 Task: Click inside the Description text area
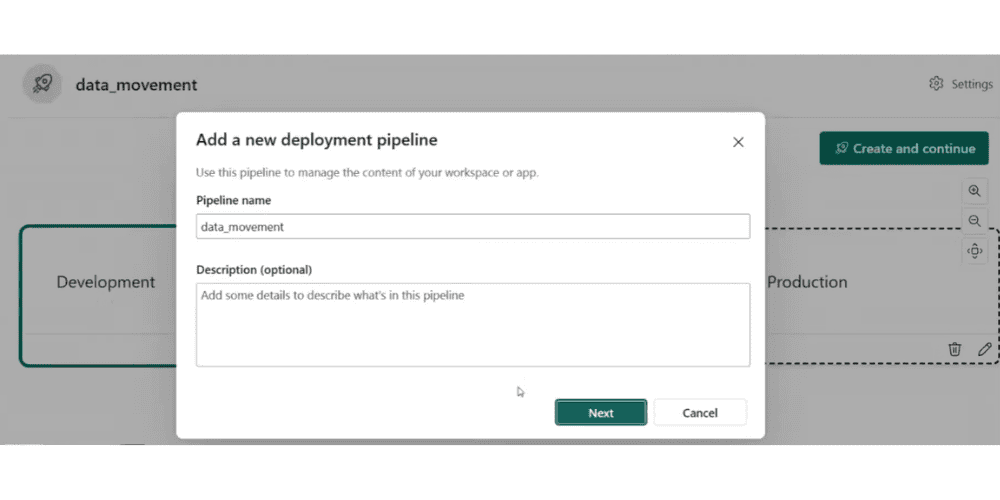[x=473, y=325]
